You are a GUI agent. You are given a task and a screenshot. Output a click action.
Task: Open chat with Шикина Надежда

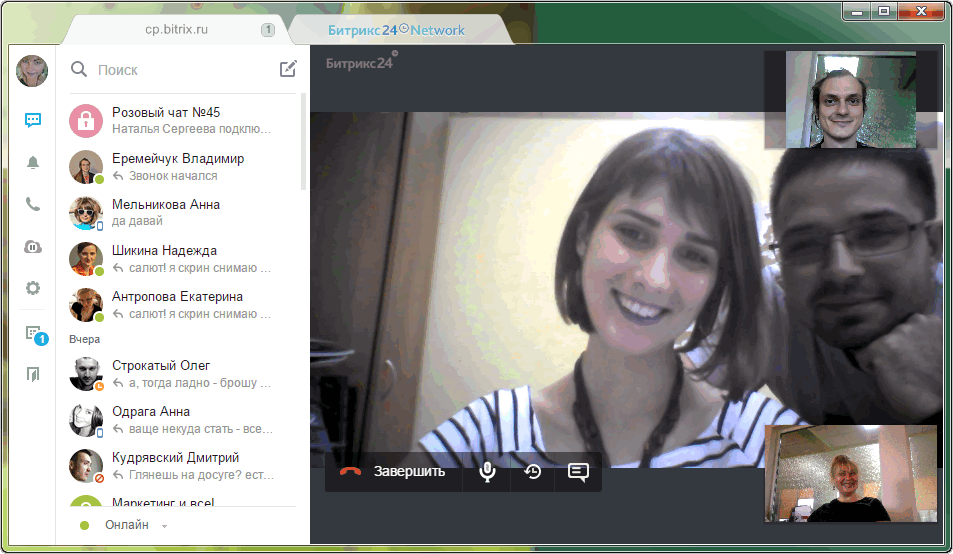coord(182,259)
